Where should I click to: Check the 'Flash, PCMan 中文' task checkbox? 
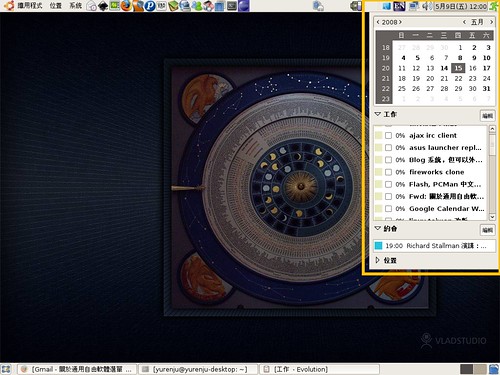388,184
